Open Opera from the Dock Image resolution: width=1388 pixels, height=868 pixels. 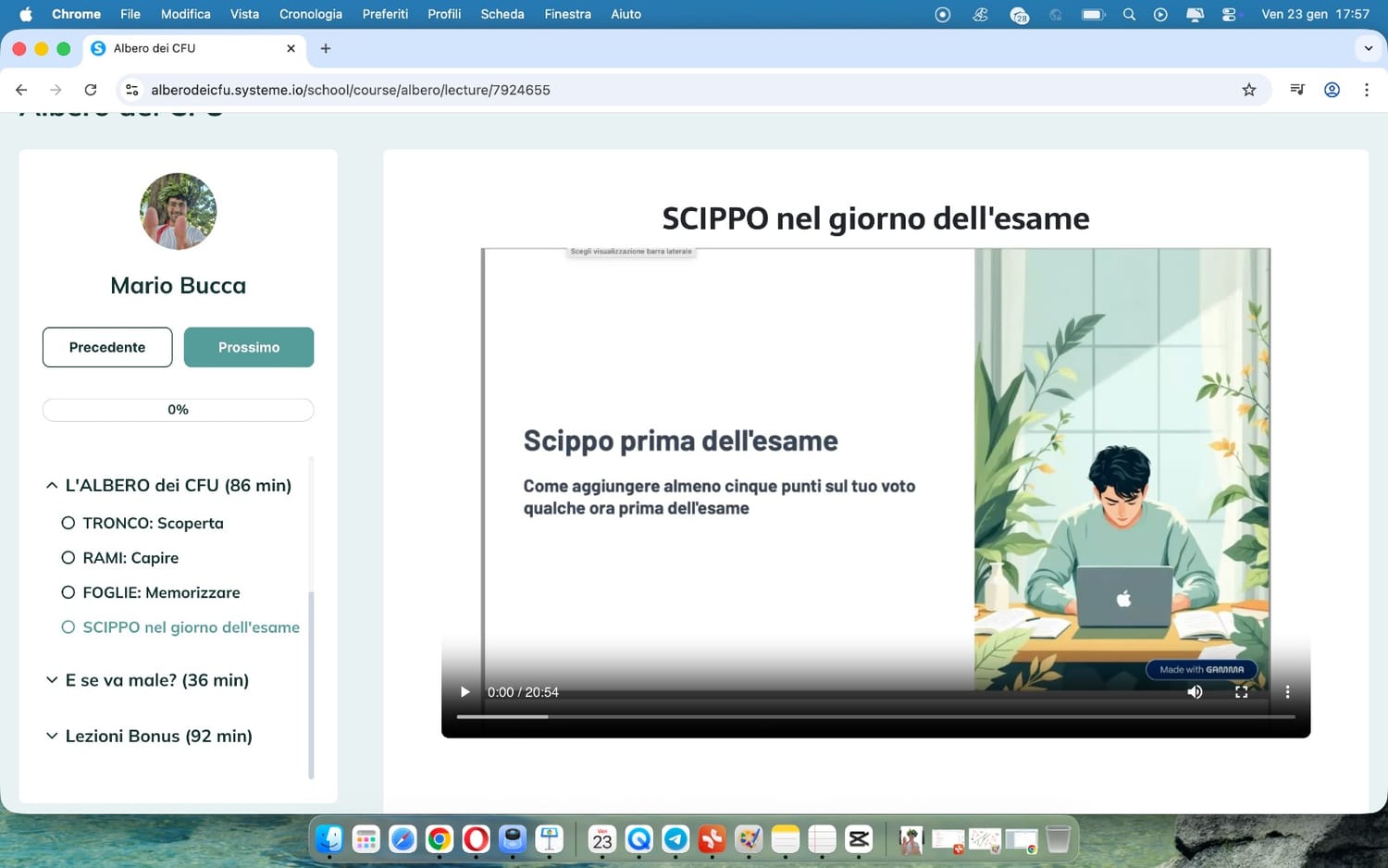[476, 839]
